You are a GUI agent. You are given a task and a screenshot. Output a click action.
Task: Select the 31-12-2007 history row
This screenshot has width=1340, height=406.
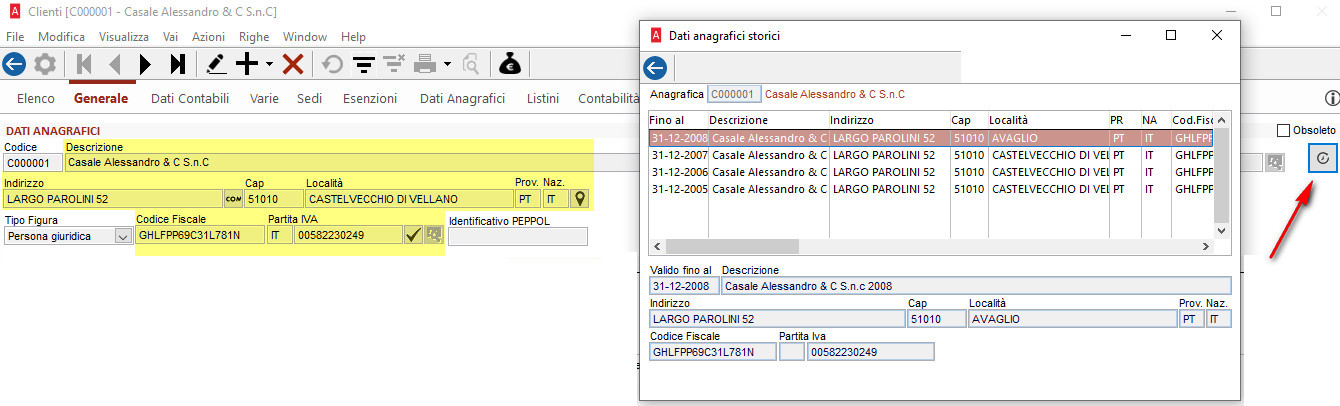coord(931,155)
